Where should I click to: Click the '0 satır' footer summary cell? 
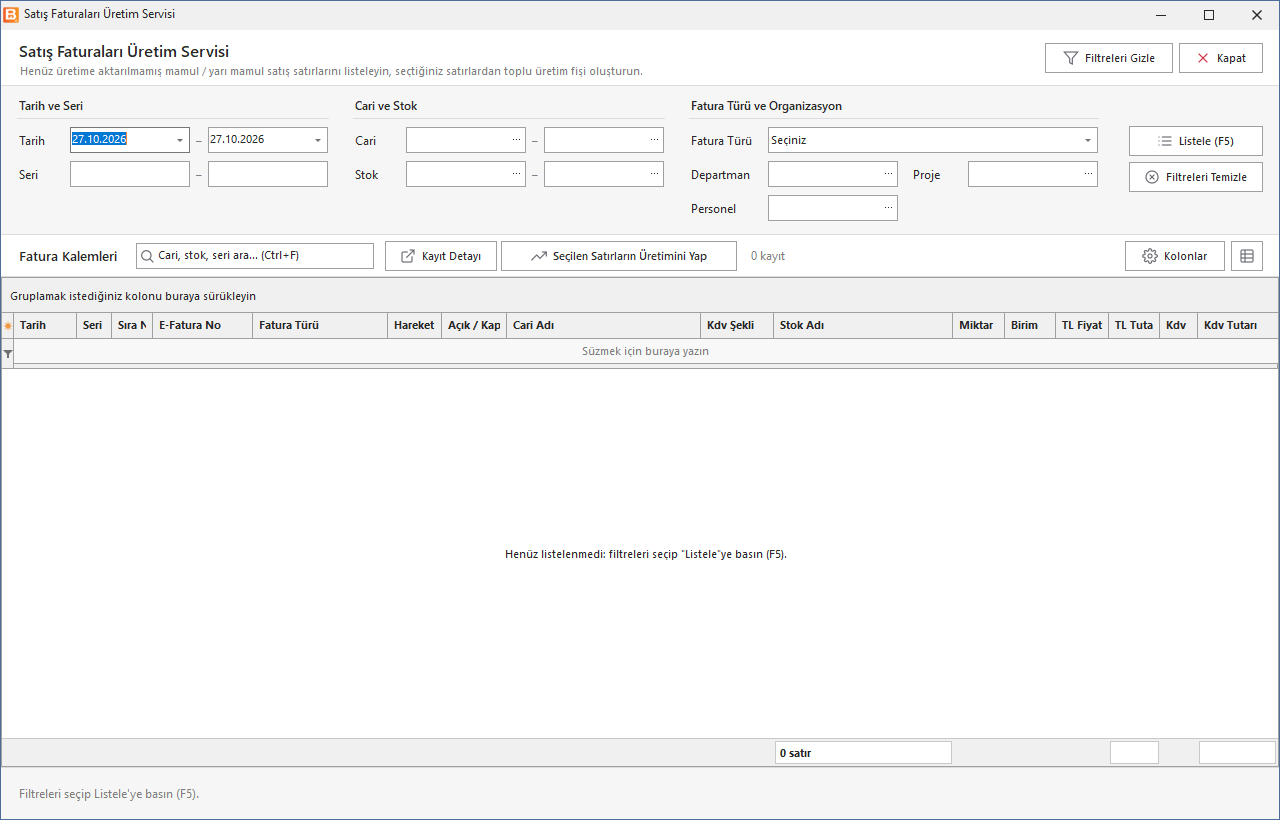point(863,753)
